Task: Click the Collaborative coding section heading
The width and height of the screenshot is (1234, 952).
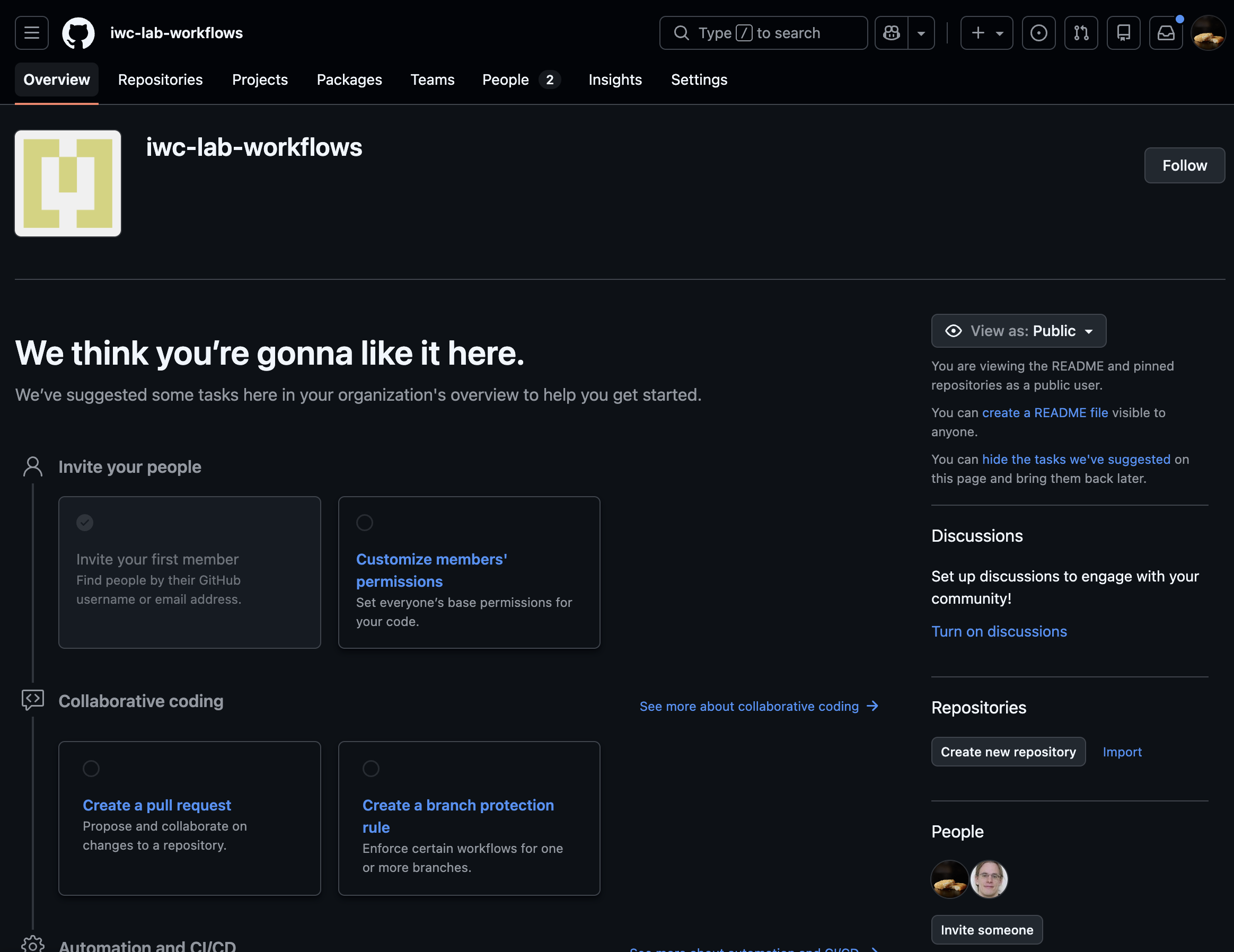Action: (141, 701)
